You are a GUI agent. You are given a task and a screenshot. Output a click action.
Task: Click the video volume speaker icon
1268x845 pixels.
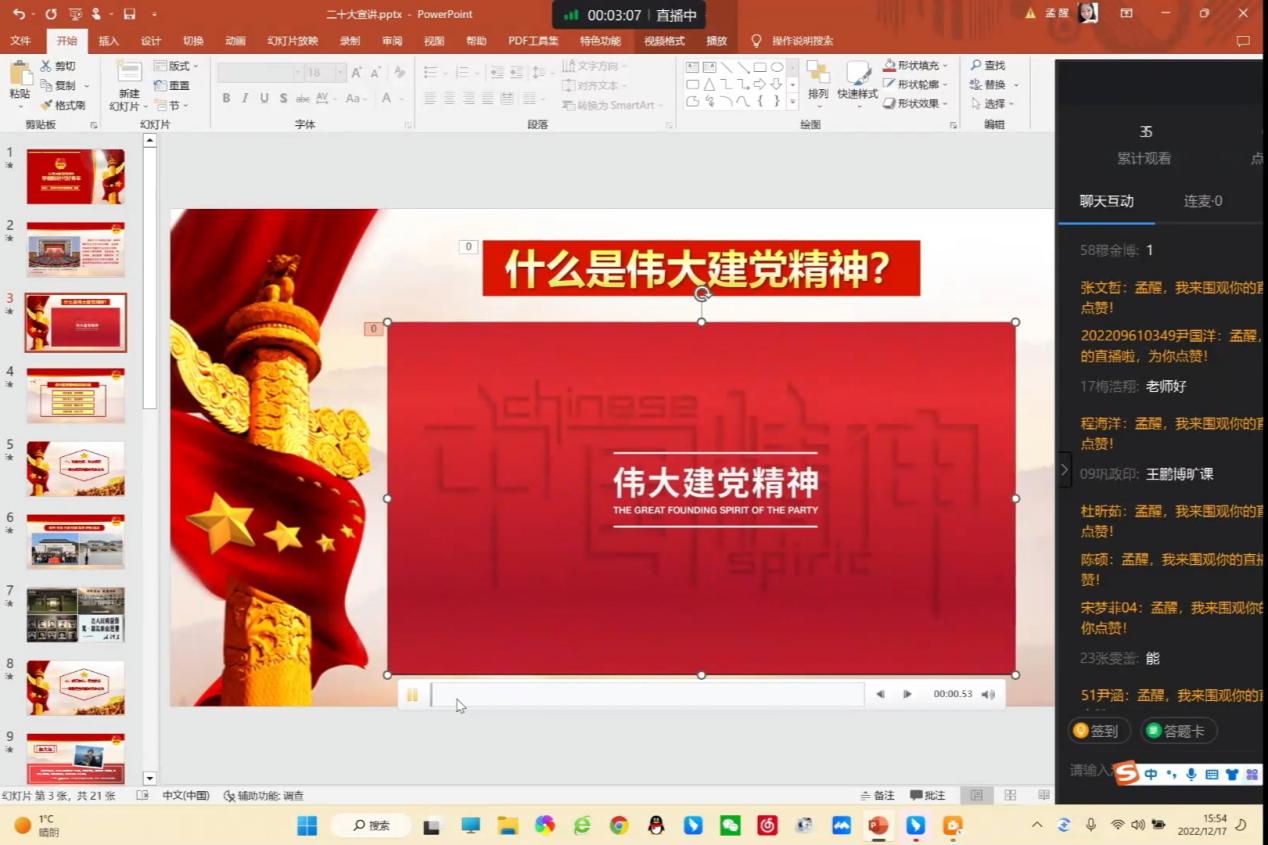click(988, 695)
